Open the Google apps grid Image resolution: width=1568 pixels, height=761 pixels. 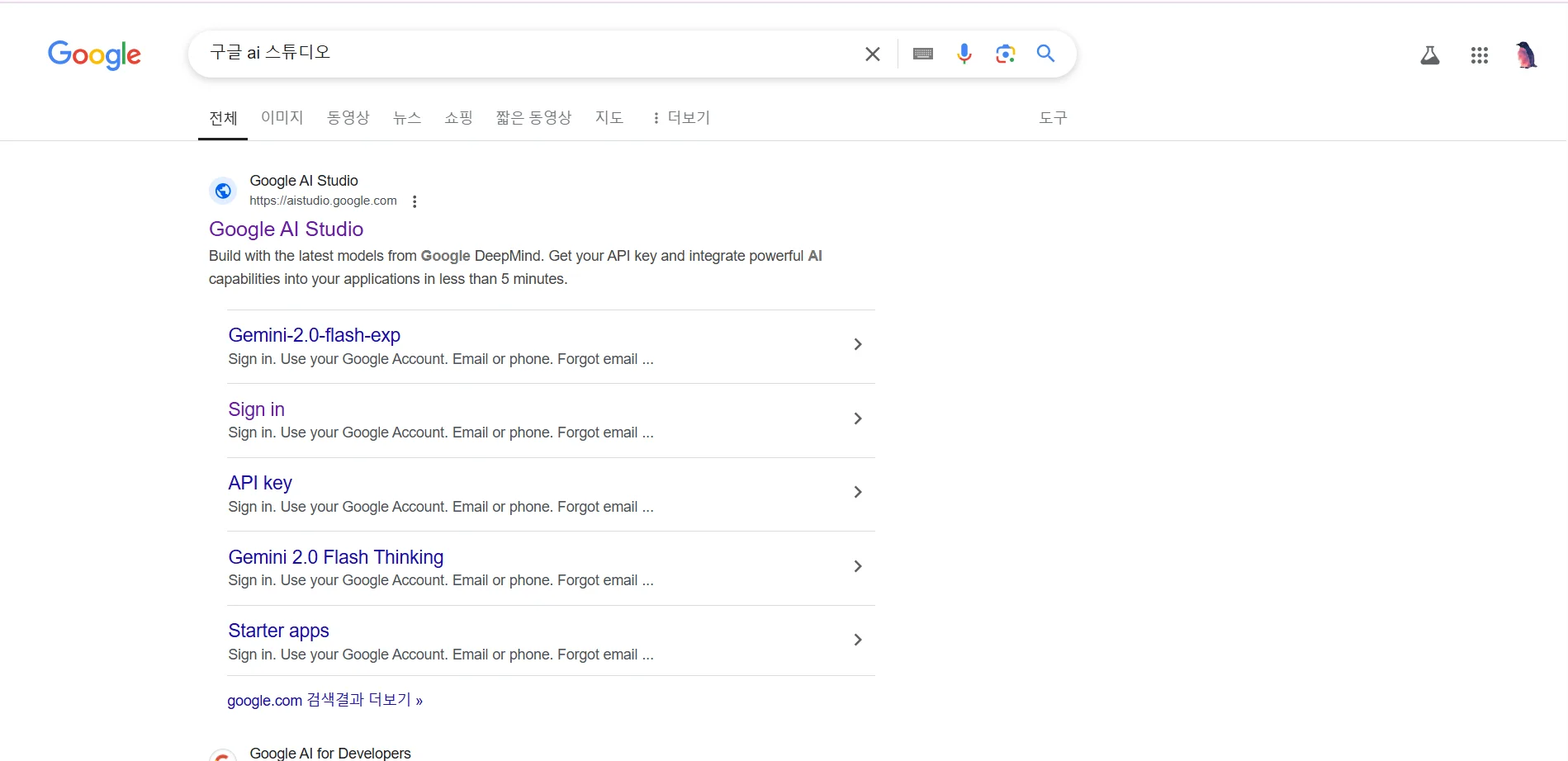point(1479,54)
